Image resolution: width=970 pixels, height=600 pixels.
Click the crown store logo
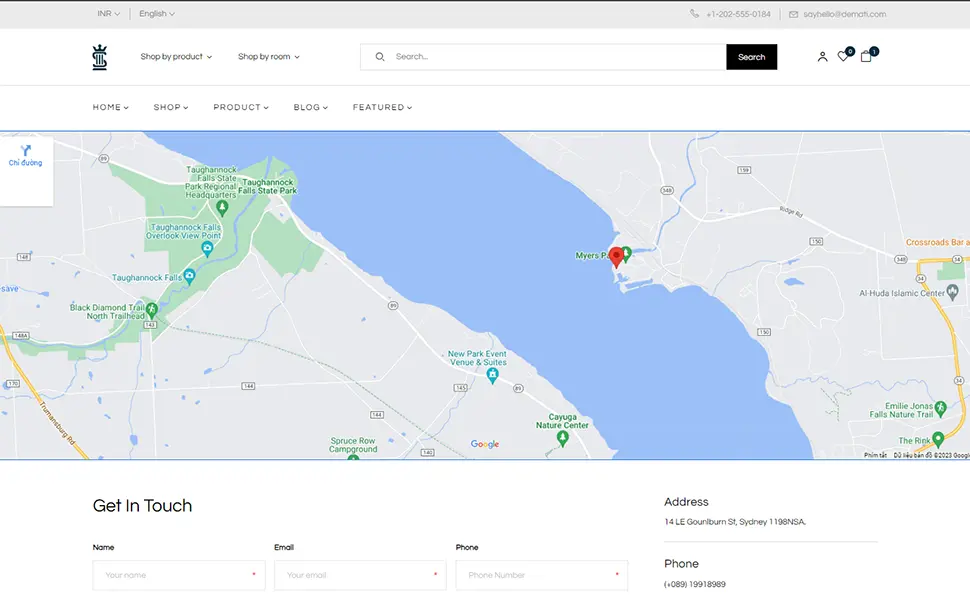tap(99, 57)
